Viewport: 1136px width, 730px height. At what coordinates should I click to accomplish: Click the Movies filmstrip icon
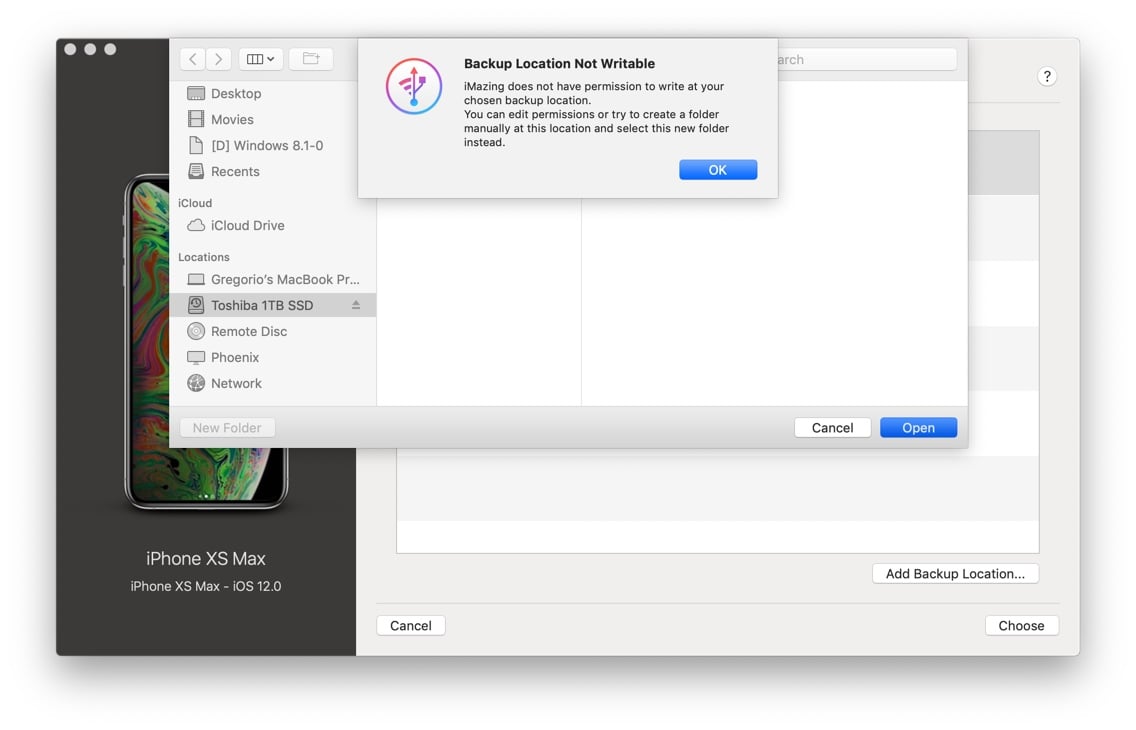(196, 119)
